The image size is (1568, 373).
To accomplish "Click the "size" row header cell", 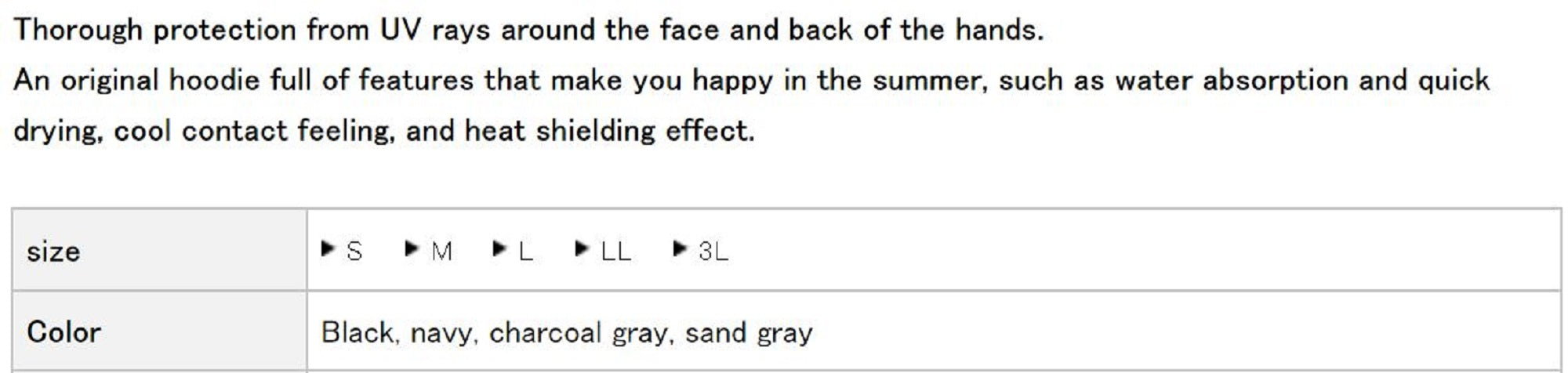I will tap(159, 252).
